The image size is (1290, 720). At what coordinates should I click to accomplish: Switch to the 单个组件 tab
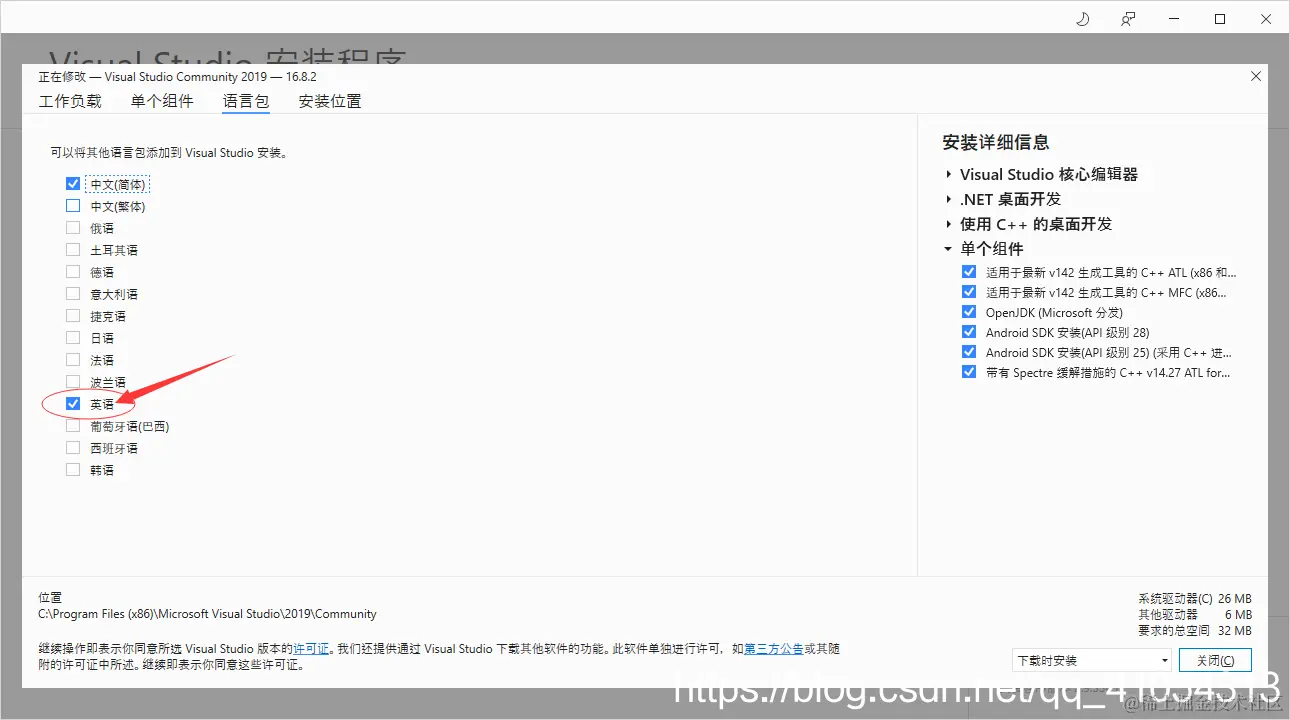coord(162,101)
